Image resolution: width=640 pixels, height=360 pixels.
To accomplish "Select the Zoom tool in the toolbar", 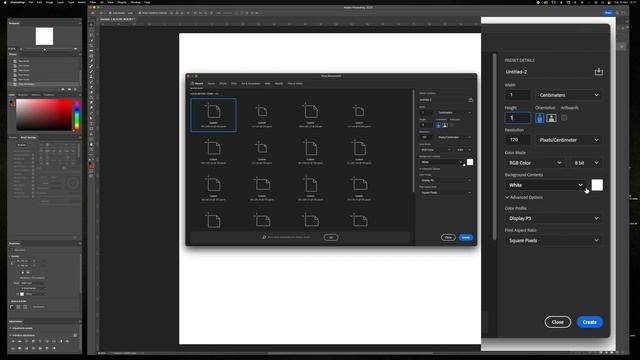I will point(91,150).
